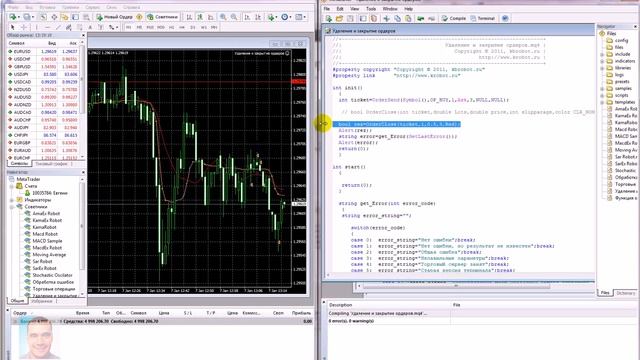Switch chart timeframe to M15
This screenshot has height=360, width=640.
[x=150, y=27]
